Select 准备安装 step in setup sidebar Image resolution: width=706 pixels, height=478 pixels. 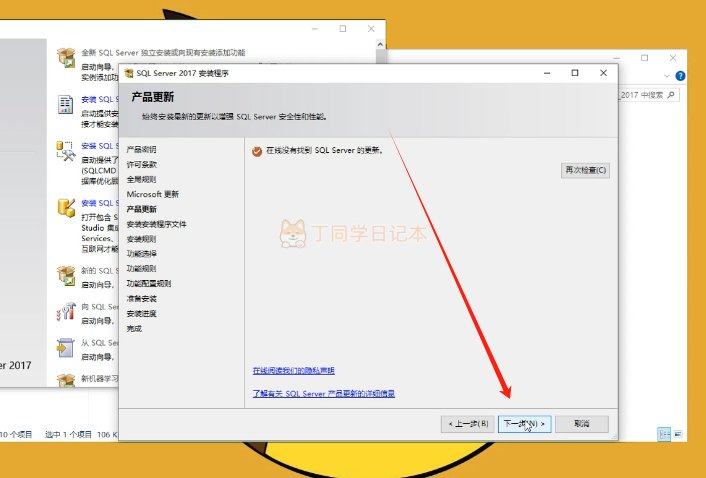click(141, 298)
